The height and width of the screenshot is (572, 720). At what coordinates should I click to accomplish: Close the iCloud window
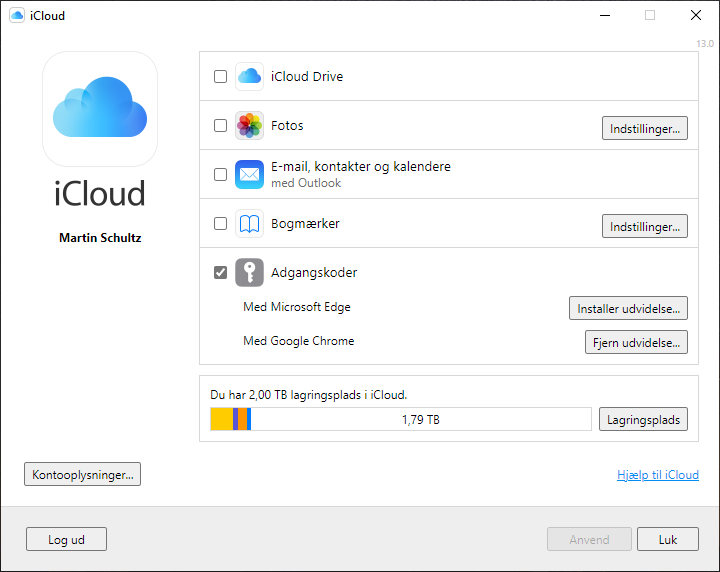[696, 15]
